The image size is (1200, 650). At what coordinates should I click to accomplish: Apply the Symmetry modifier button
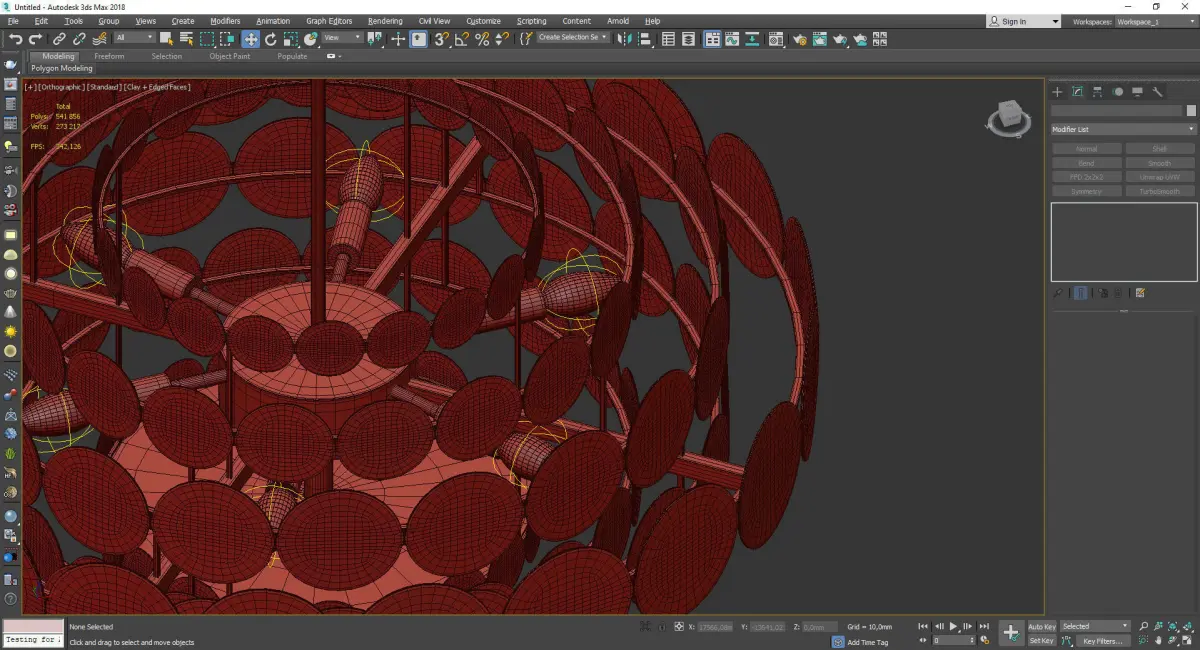tap(1086, 191)
